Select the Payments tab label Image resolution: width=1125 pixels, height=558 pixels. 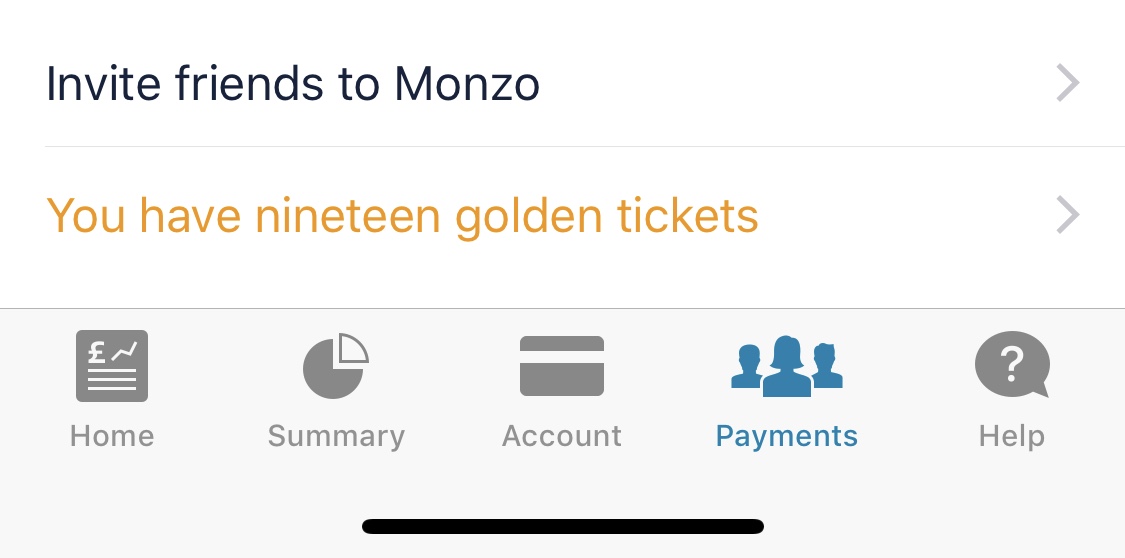point(787,436)
